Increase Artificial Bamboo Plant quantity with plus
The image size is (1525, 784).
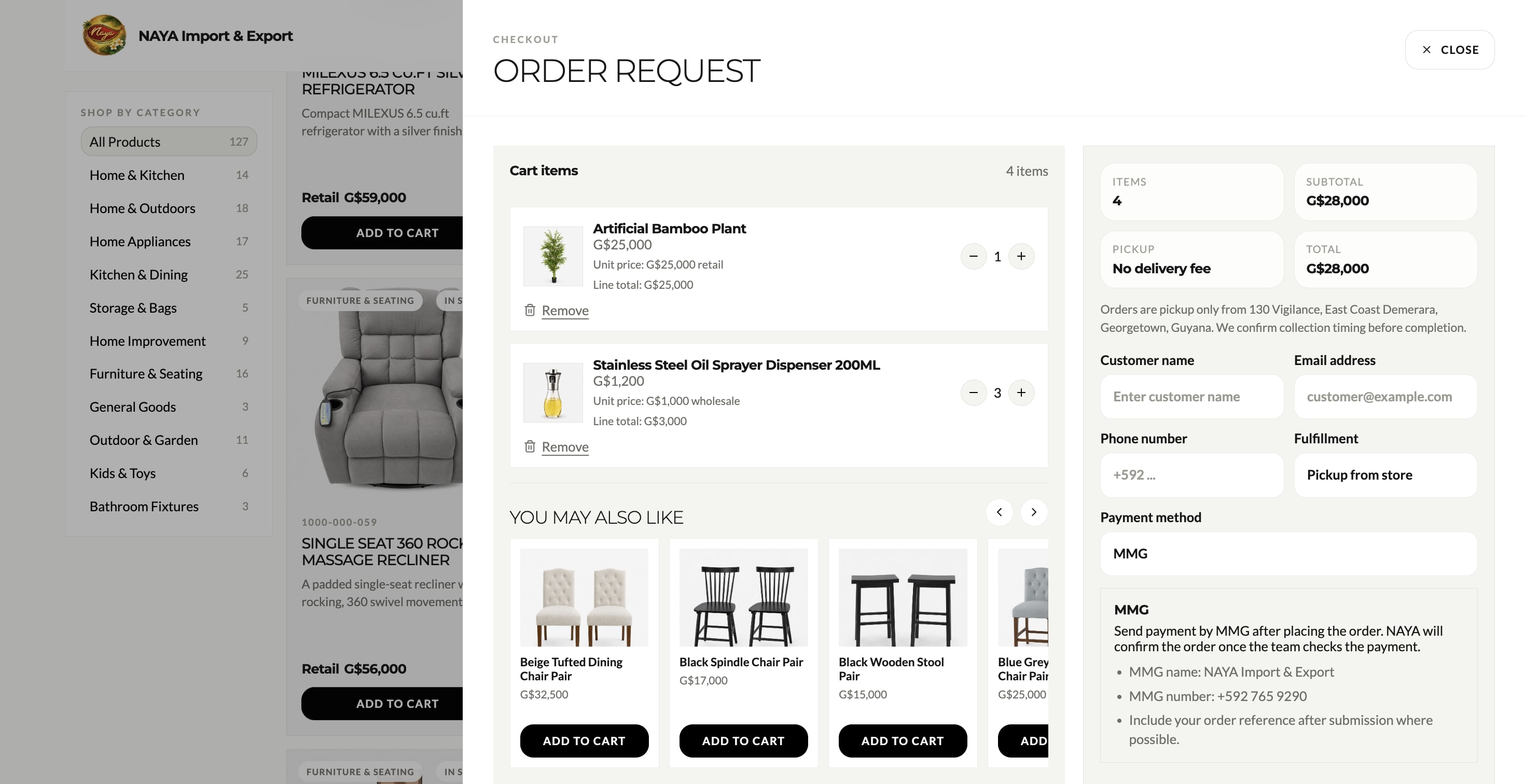(1021, 256)
